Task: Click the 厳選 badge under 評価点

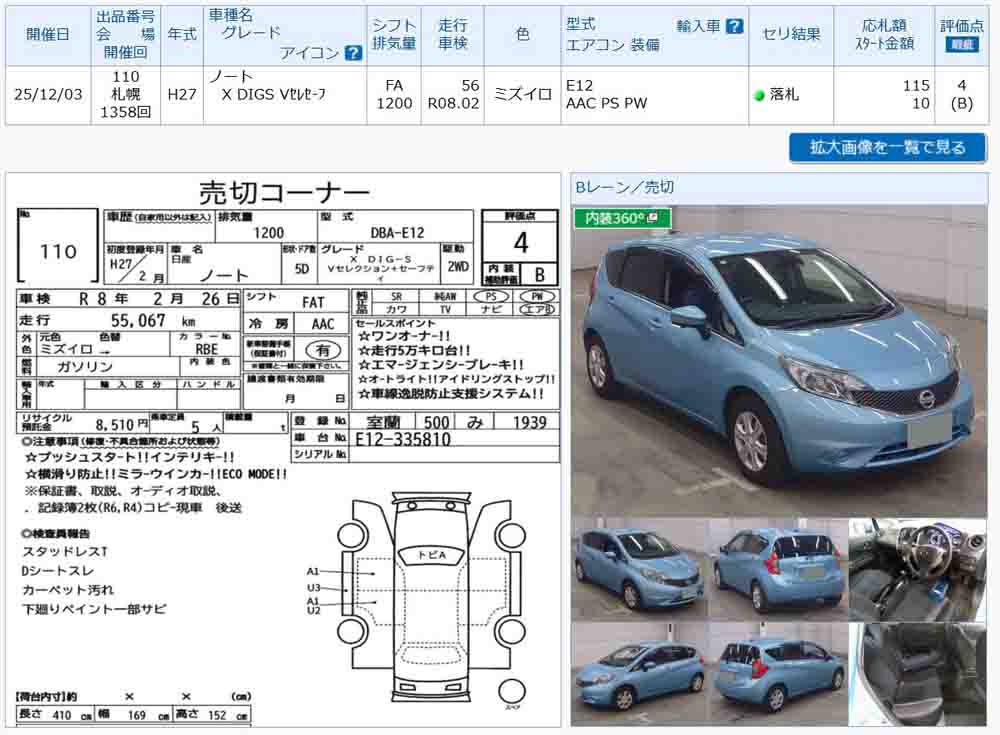Action: point(962,45)
